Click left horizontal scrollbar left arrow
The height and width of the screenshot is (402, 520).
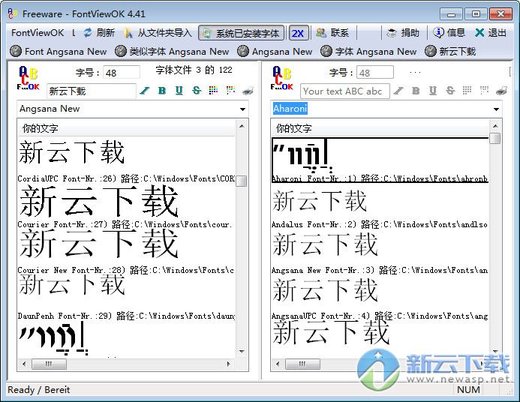(x=24, y=364)
